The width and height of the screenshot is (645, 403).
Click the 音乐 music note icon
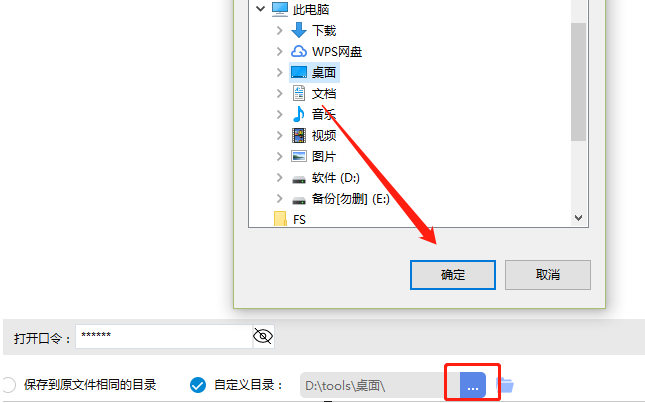(299, 114)
